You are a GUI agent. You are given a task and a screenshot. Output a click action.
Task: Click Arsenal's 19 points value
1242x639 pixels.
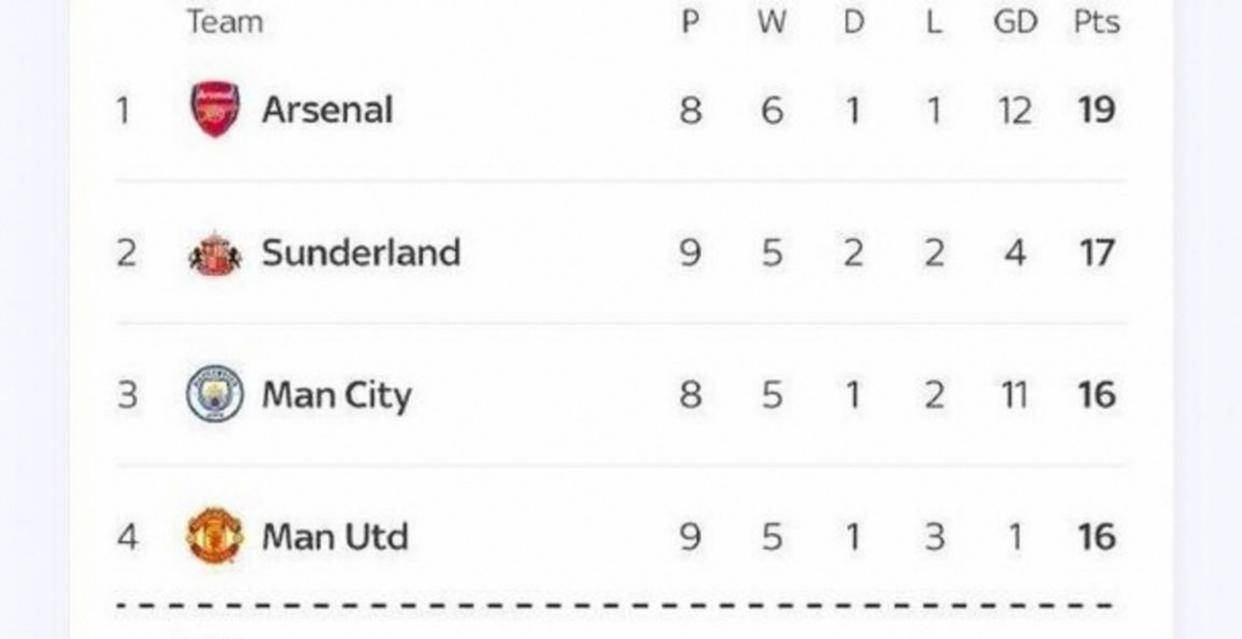(x=1096, y=110)
